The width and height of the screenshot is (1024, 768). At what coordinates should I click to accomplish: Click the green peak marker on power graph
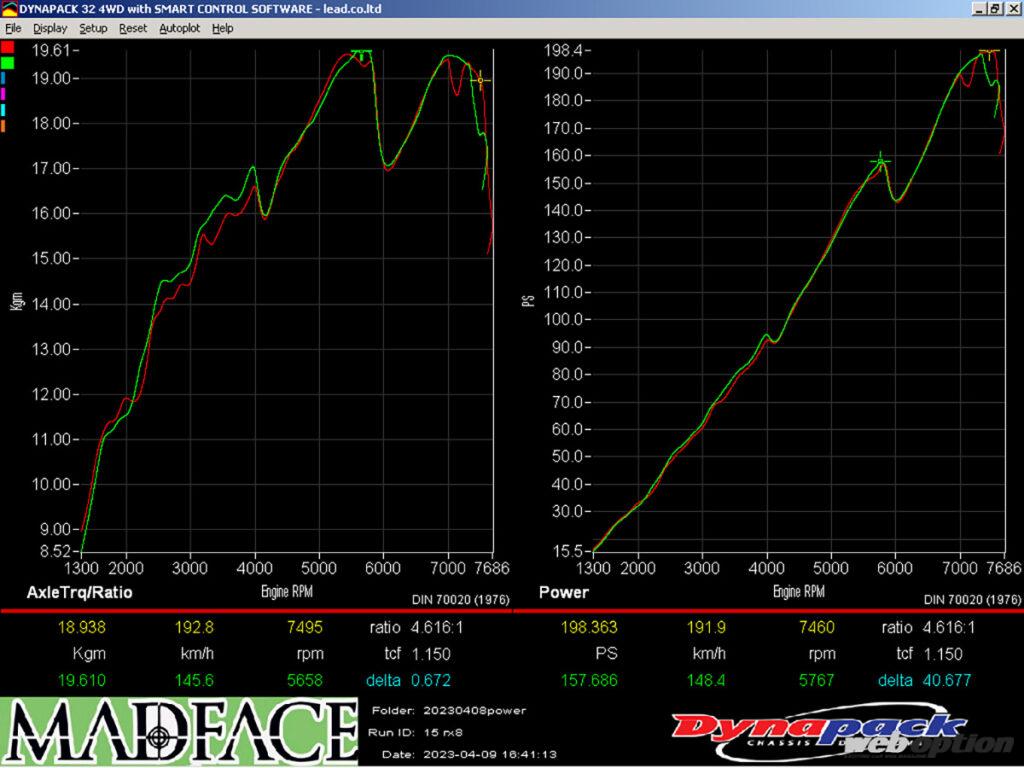(x=880, y=161)
